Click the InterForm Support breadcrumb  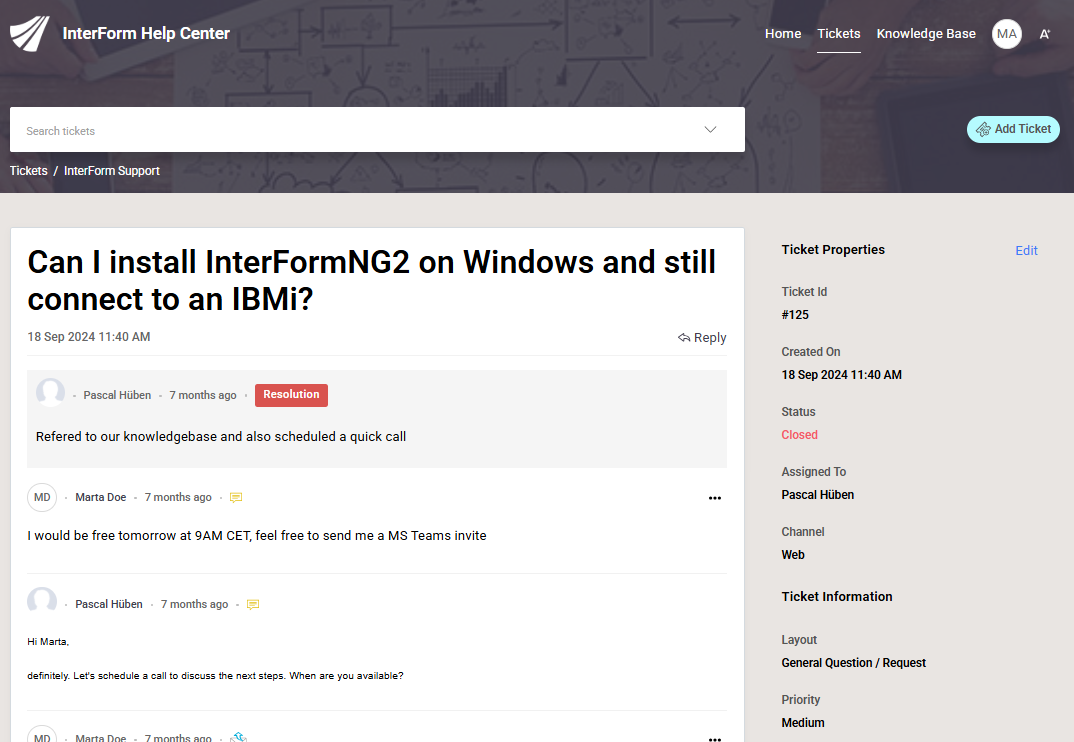(112, 171)
